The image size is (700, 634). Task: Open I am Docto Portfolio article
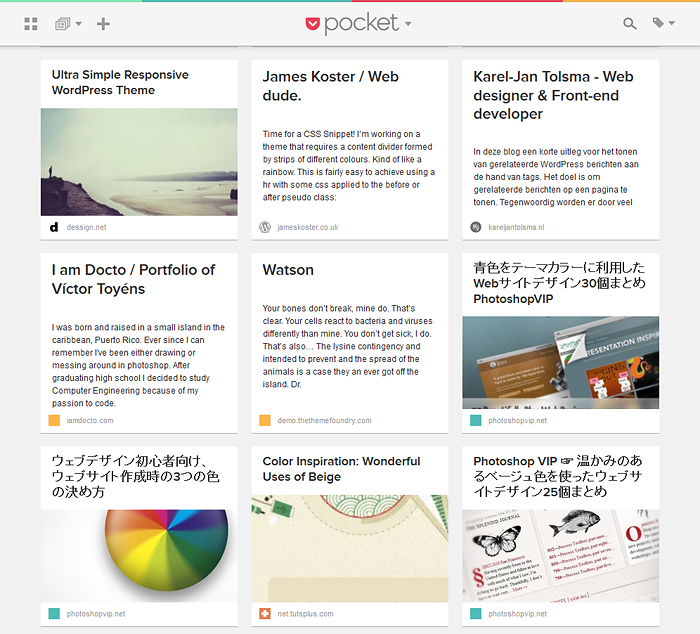(133, 279)
